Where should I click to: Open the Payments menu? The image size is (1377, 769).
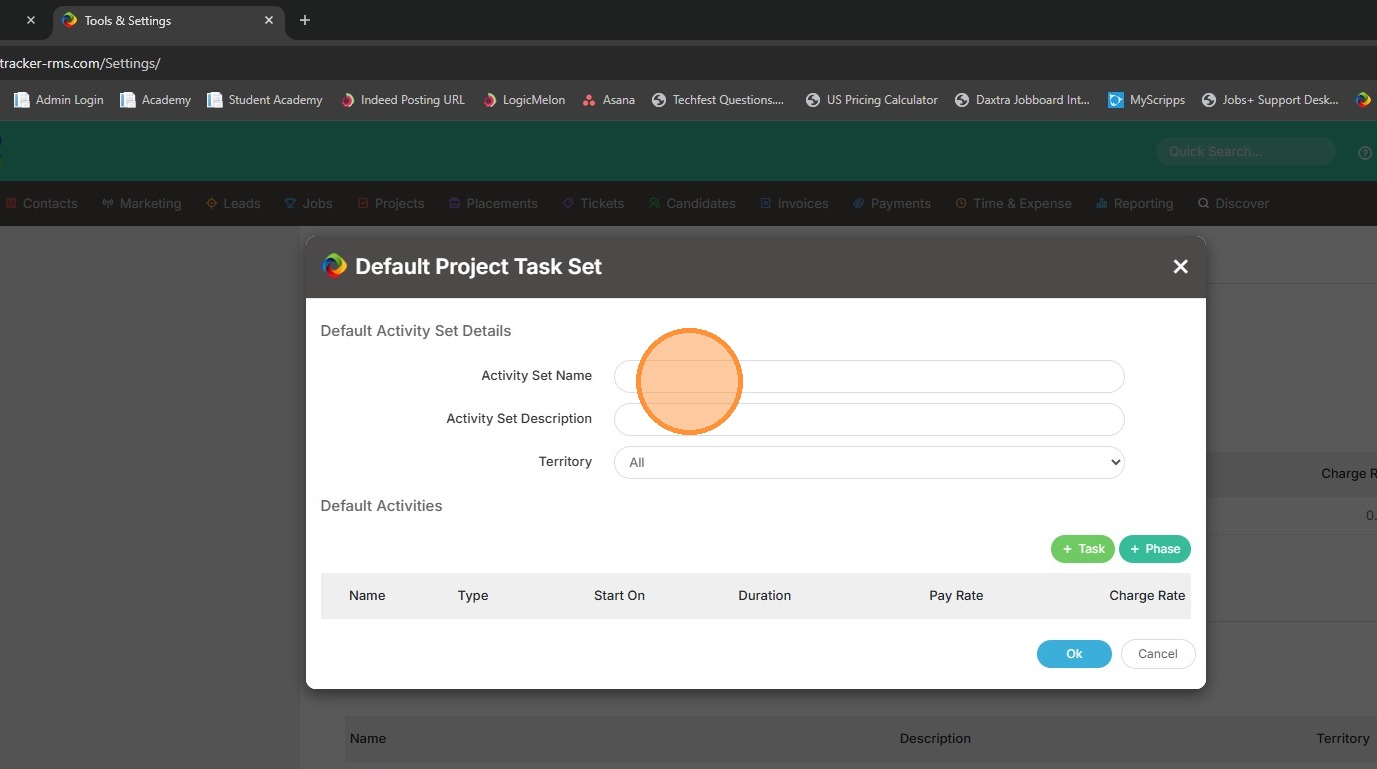(892, 203)
